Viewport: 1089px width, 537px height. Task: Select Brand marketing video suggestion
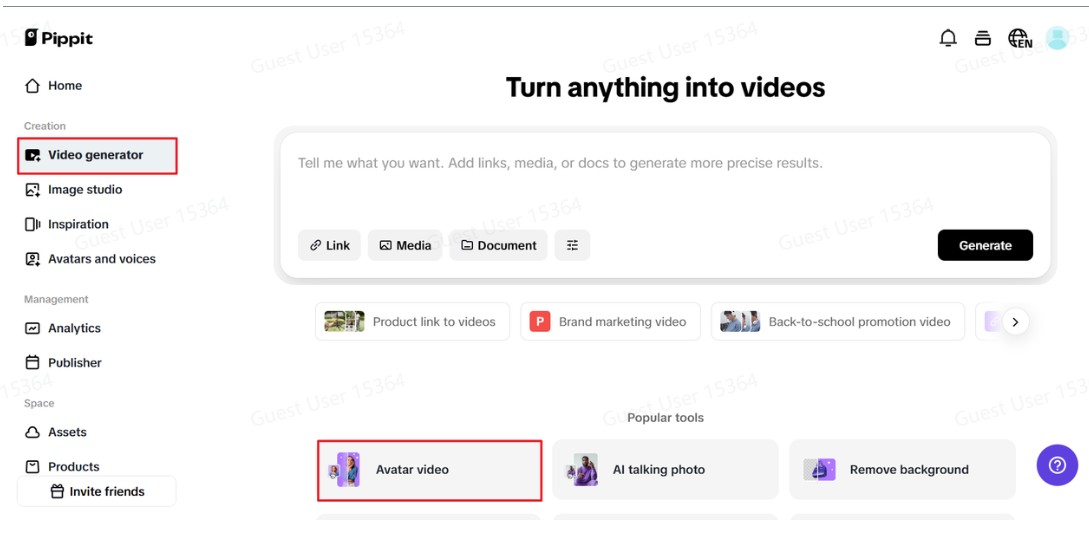point(610,322)
